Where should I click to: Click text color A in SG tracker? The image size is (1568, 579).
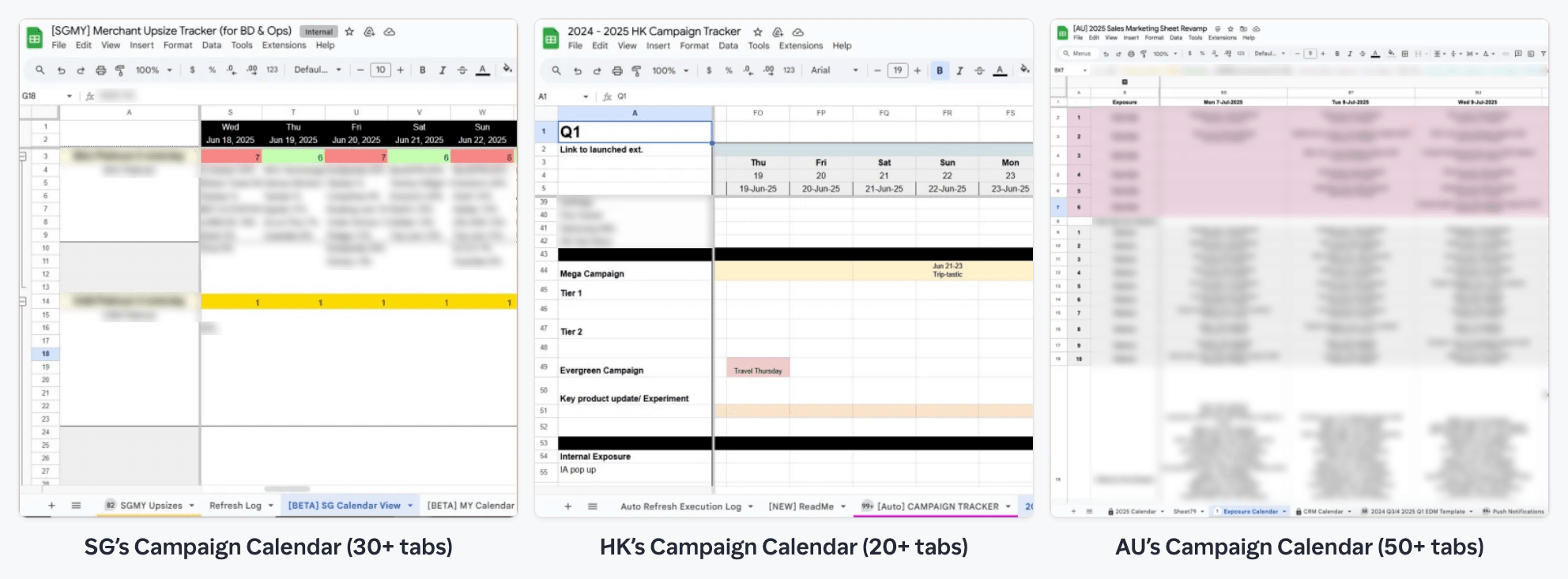point(483,70)
